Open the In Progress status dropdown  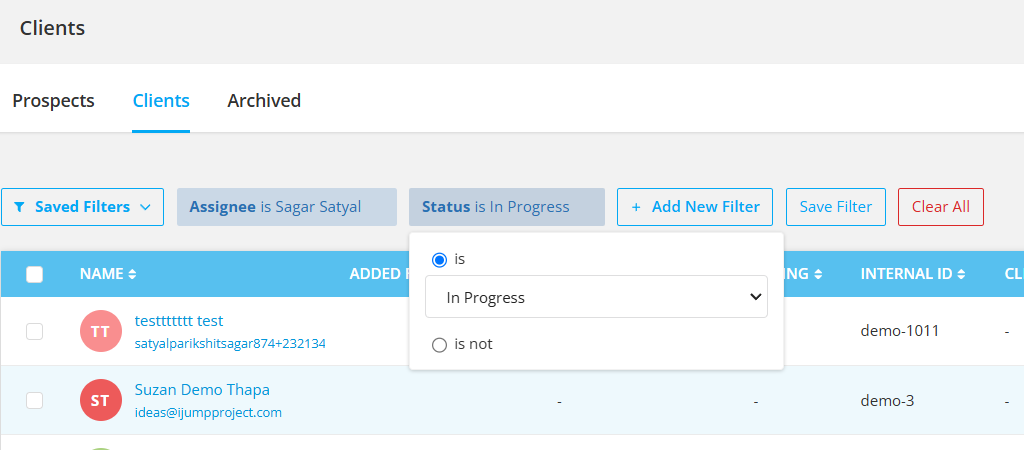596,297
